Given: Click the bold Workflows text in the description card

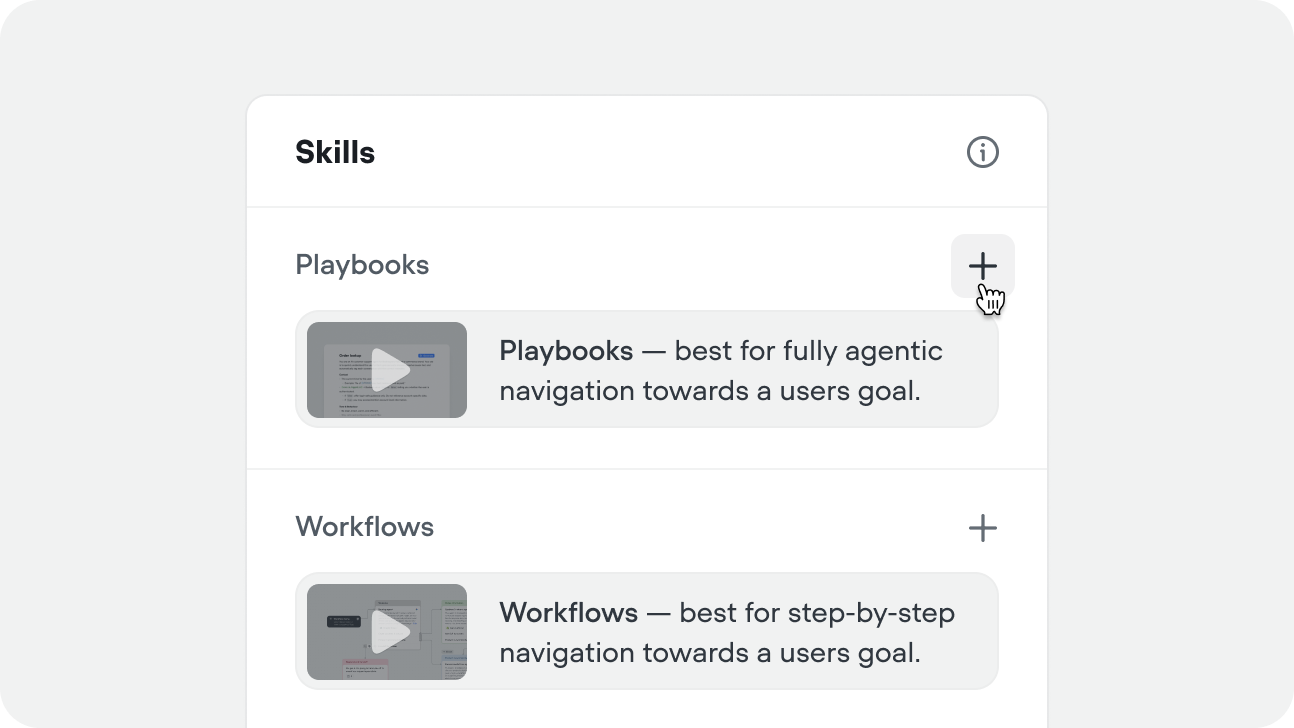Looking at the screenshot, I should tap(569, 612).
